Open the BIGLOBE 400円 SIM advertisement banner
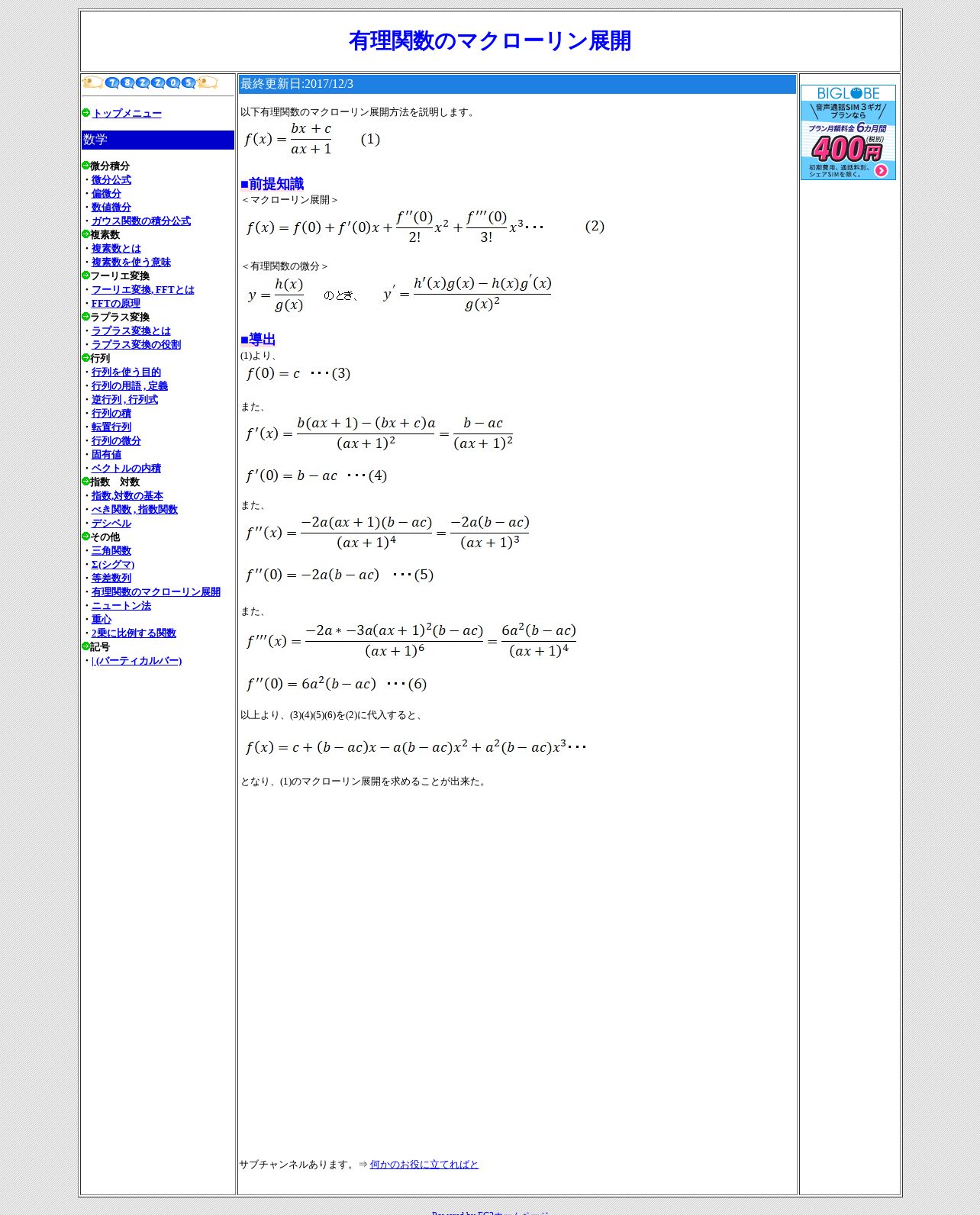 click(848, 132)
